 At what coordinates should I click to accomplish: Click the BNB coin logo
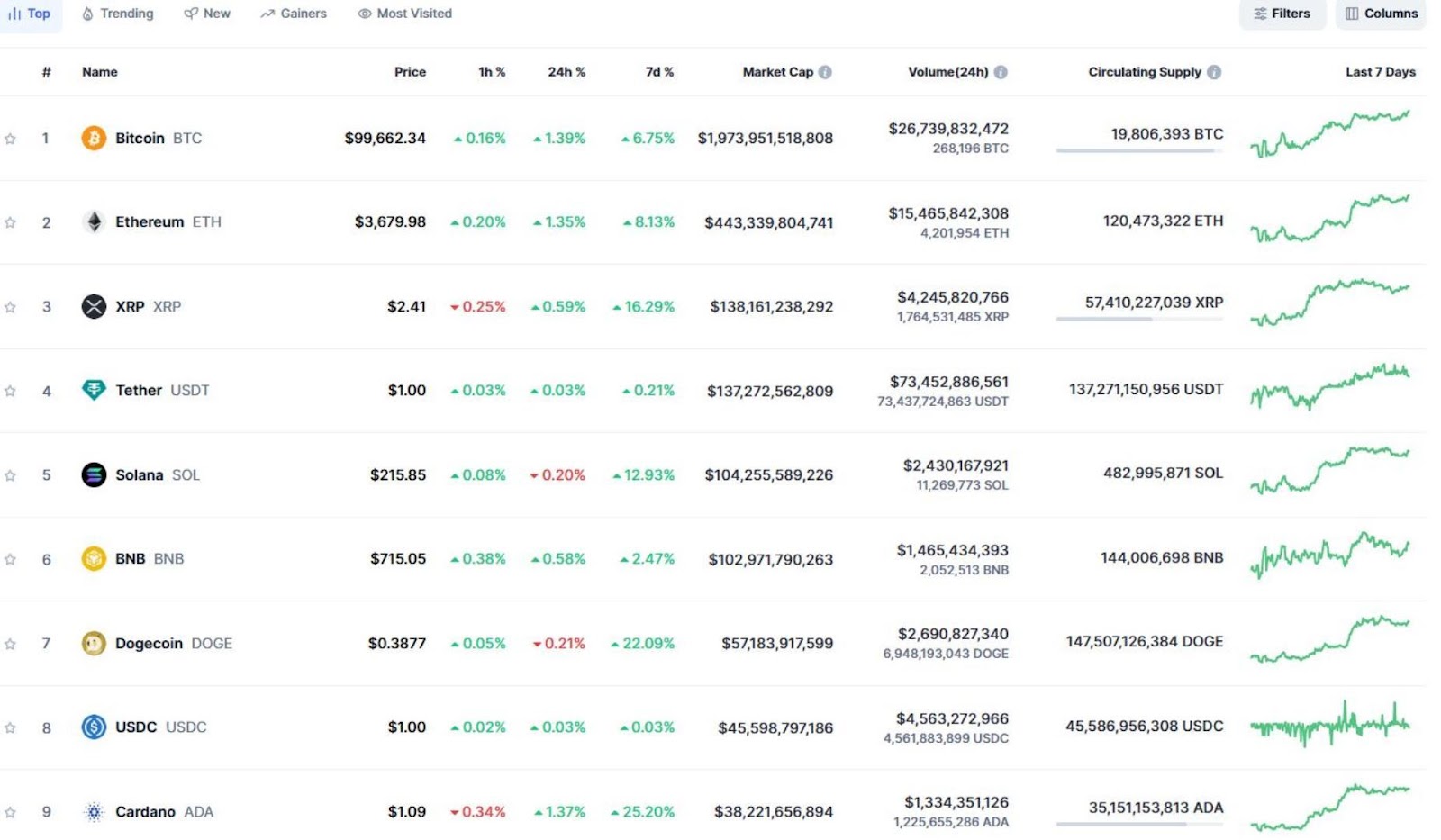94,558
